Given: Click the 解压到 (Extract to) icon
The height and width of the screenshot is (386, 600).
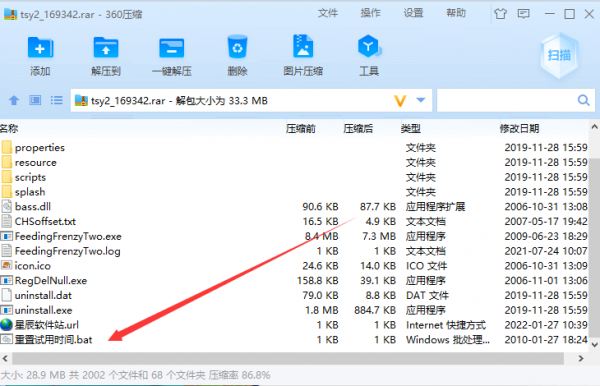Looking at the screenshot, I should coord(106,48).
